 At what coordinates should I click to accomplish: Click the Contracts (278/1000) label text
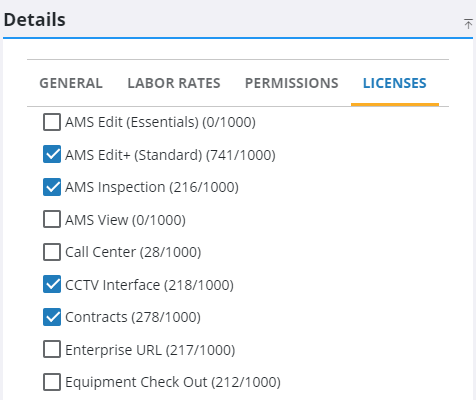(x=133, y=317)
